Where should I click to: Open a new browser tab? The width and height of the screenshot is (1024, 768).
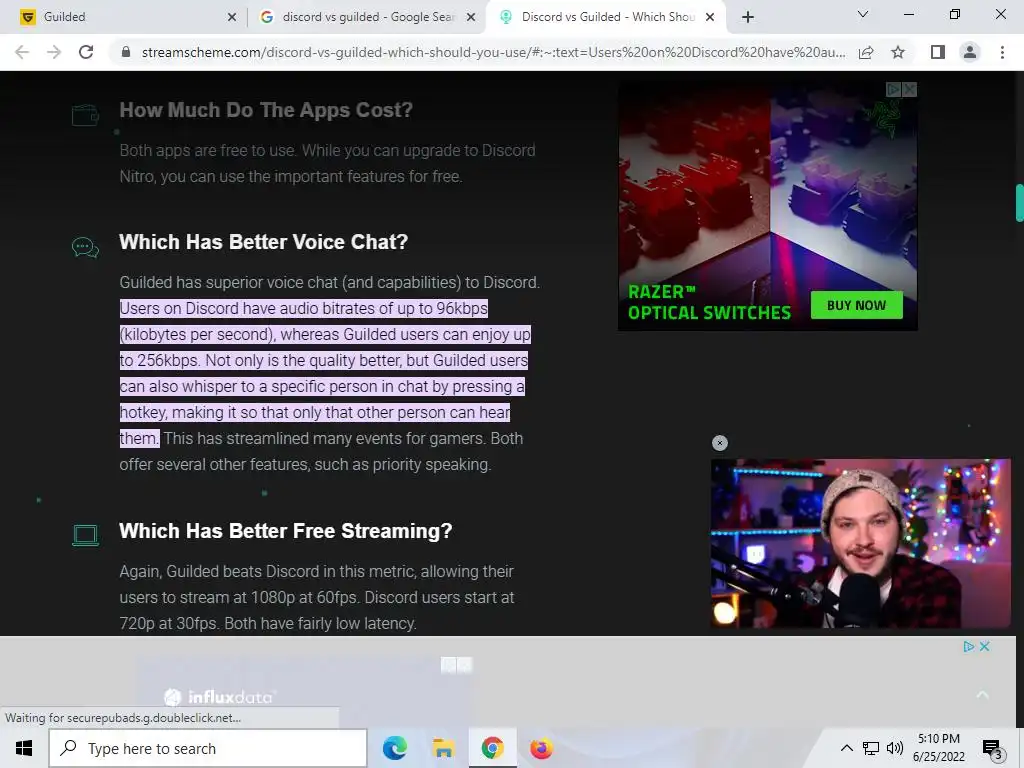click(x=748, y=18)
